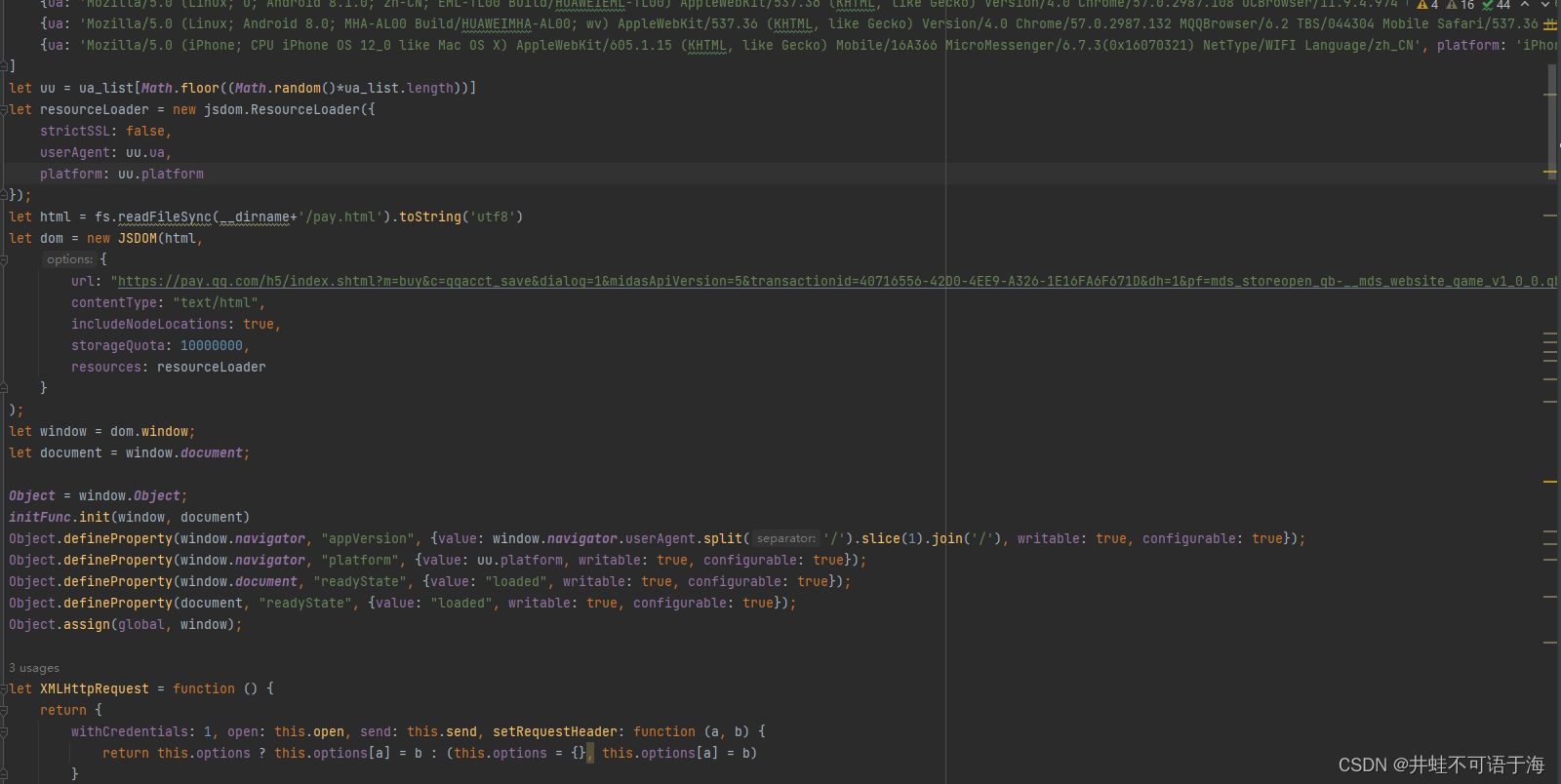The height and width of the screenshot is (784, 1561).
Task: Click 'ua_list' in the uu declaration
Action: [106, 88]
